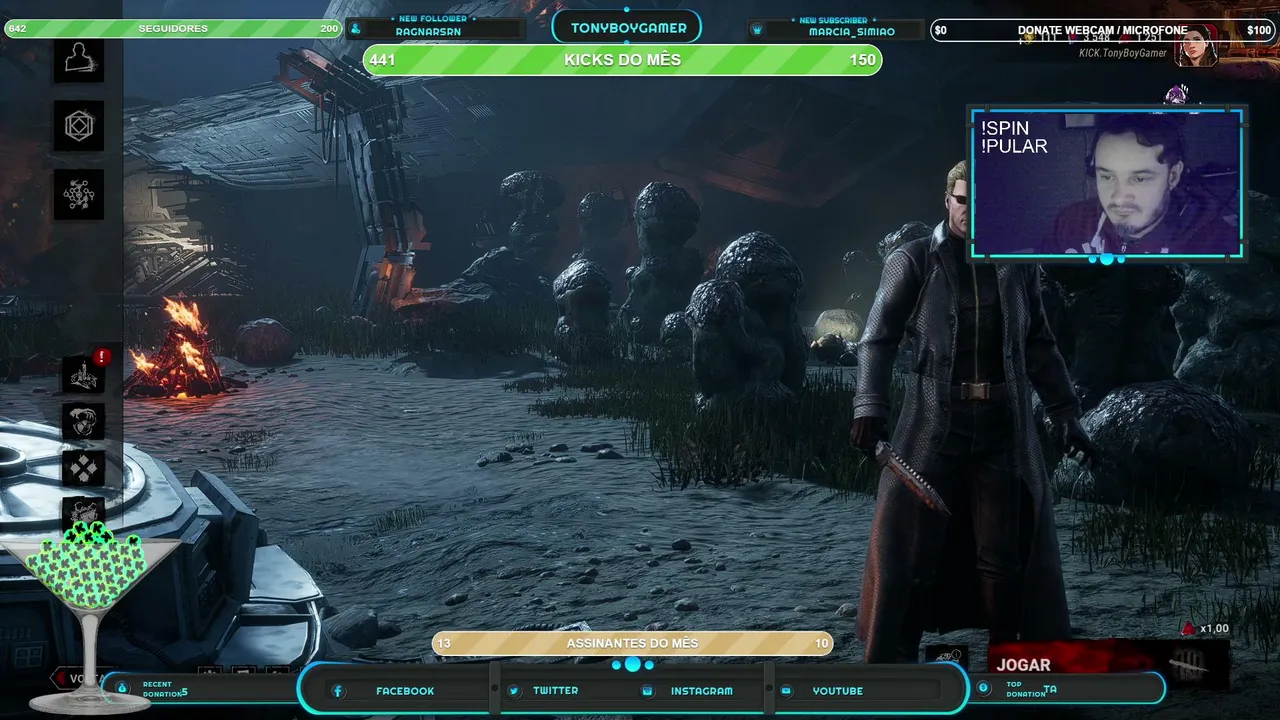This screenshot has height=720, width=1280.
Task: Click the MARCIA_SIMIAO subscriber name
Action: 851,32
